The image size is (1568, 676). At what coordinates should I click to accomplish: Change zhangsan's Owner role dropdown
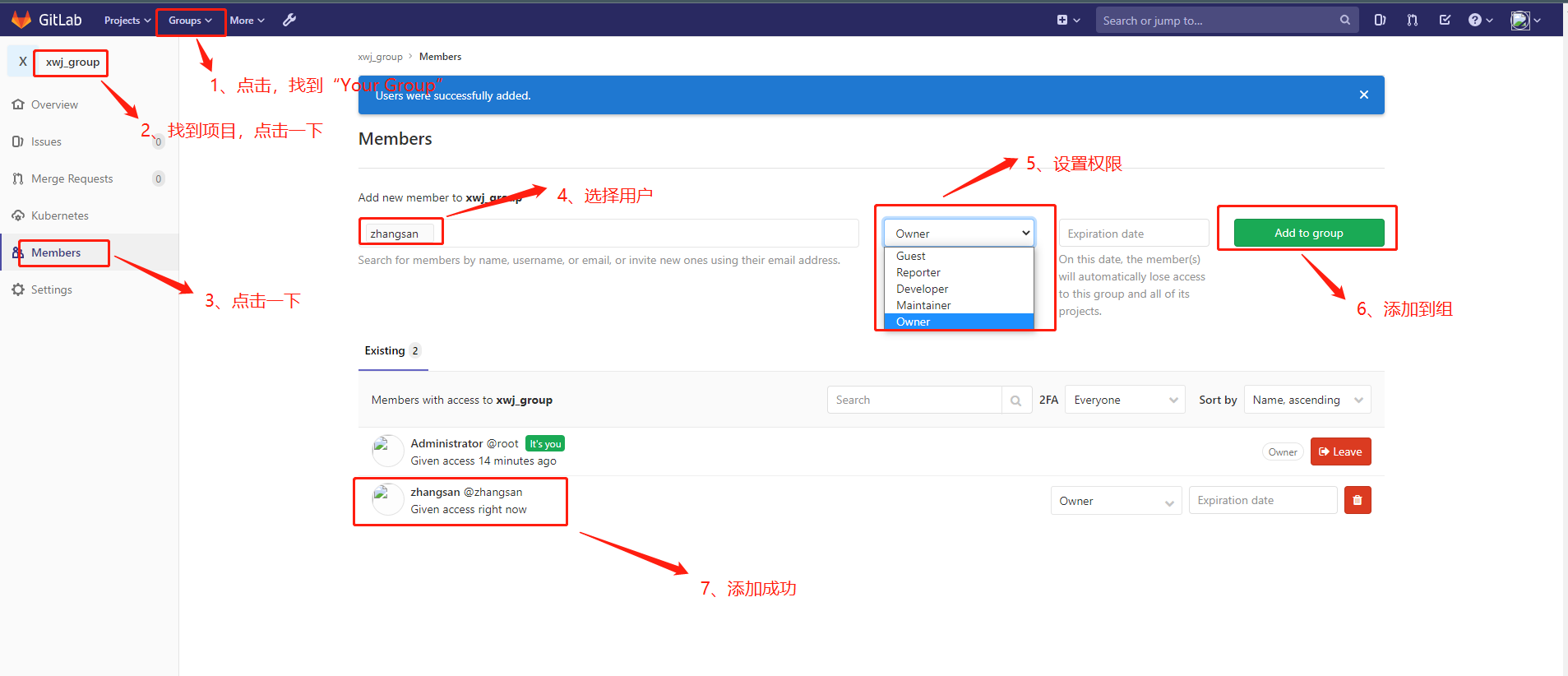[x=1116, y=501]
